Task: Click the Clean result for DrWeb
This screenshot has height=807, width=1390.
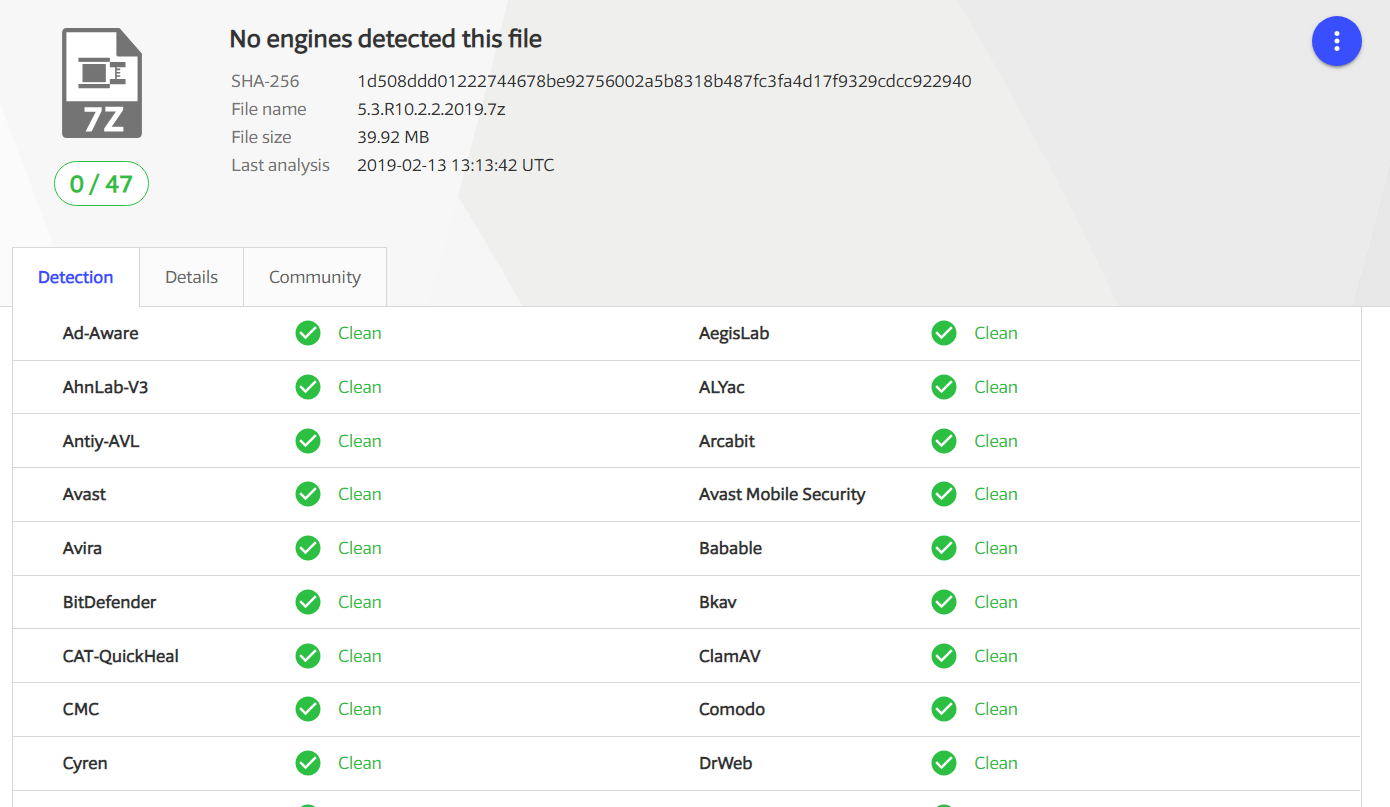Action: [996, 763]
